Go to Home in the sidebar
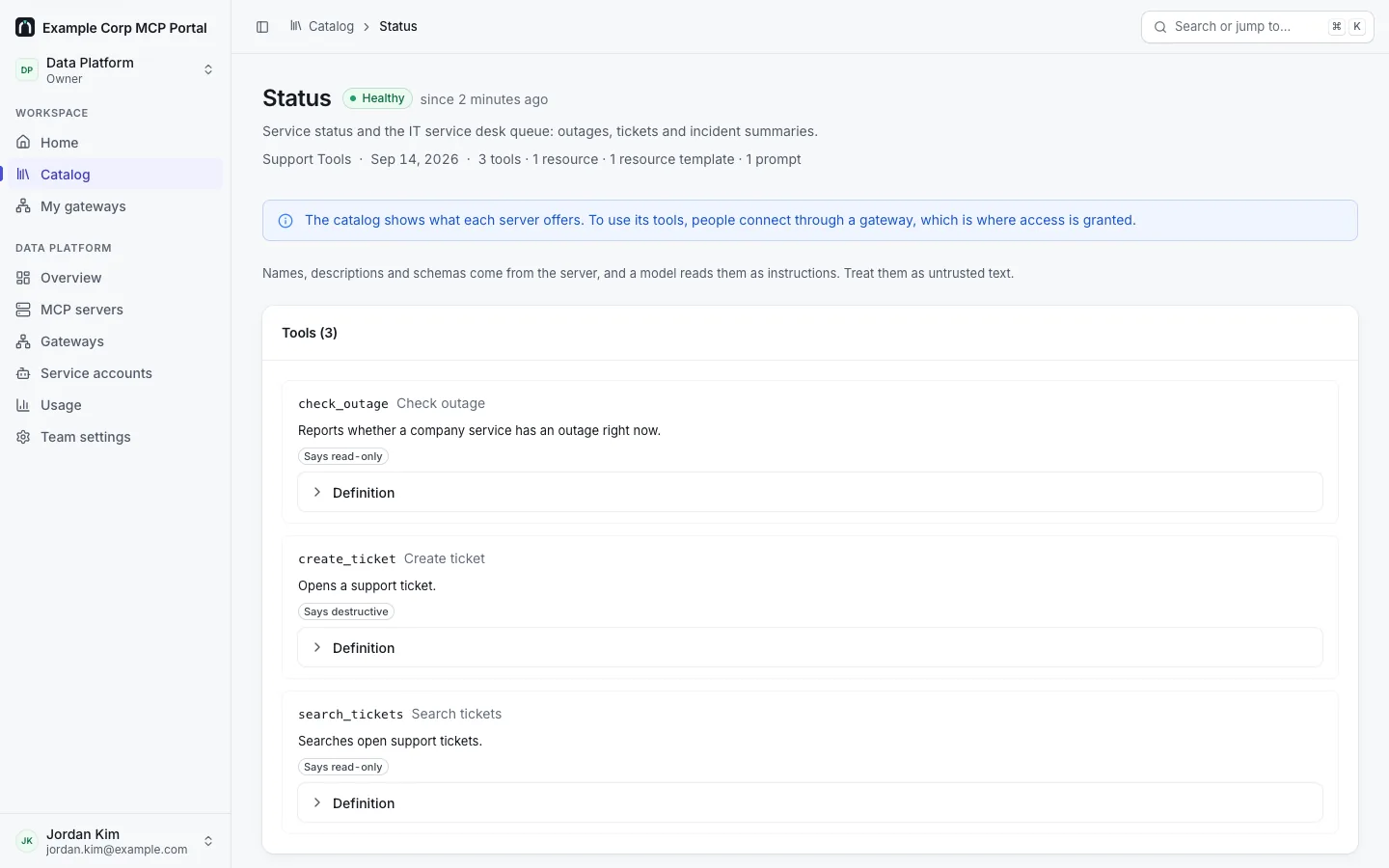The width and height of the screenshot is (1389, 868). [116, 143]
